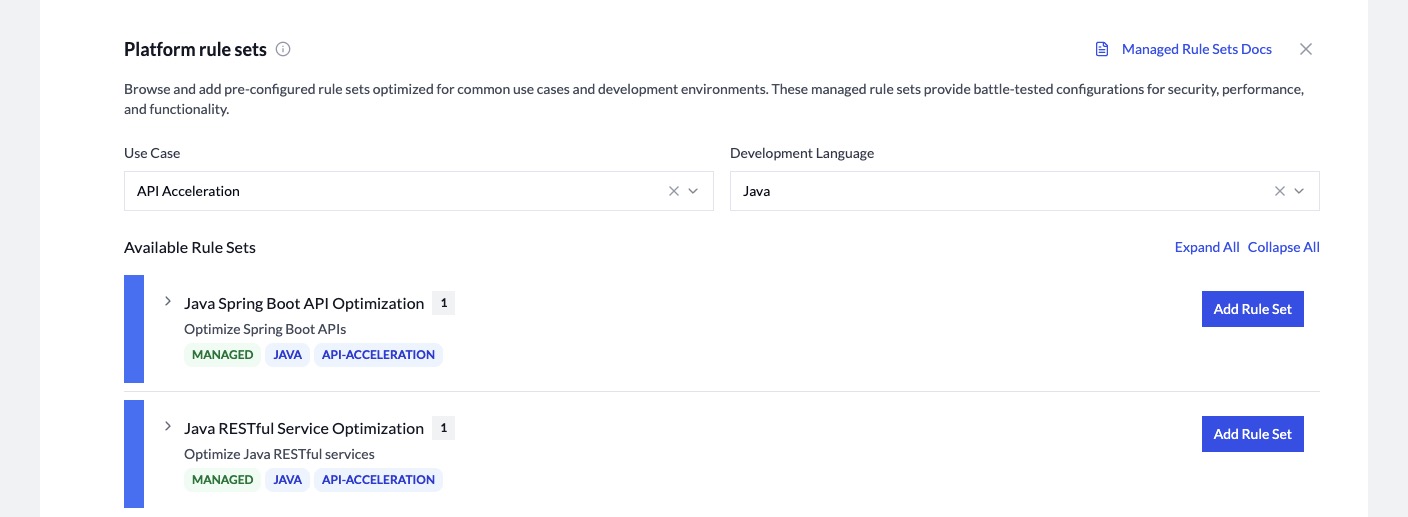Click the Use Case field showing API Acceleration

pyautogui.click(x=419, y=191)
